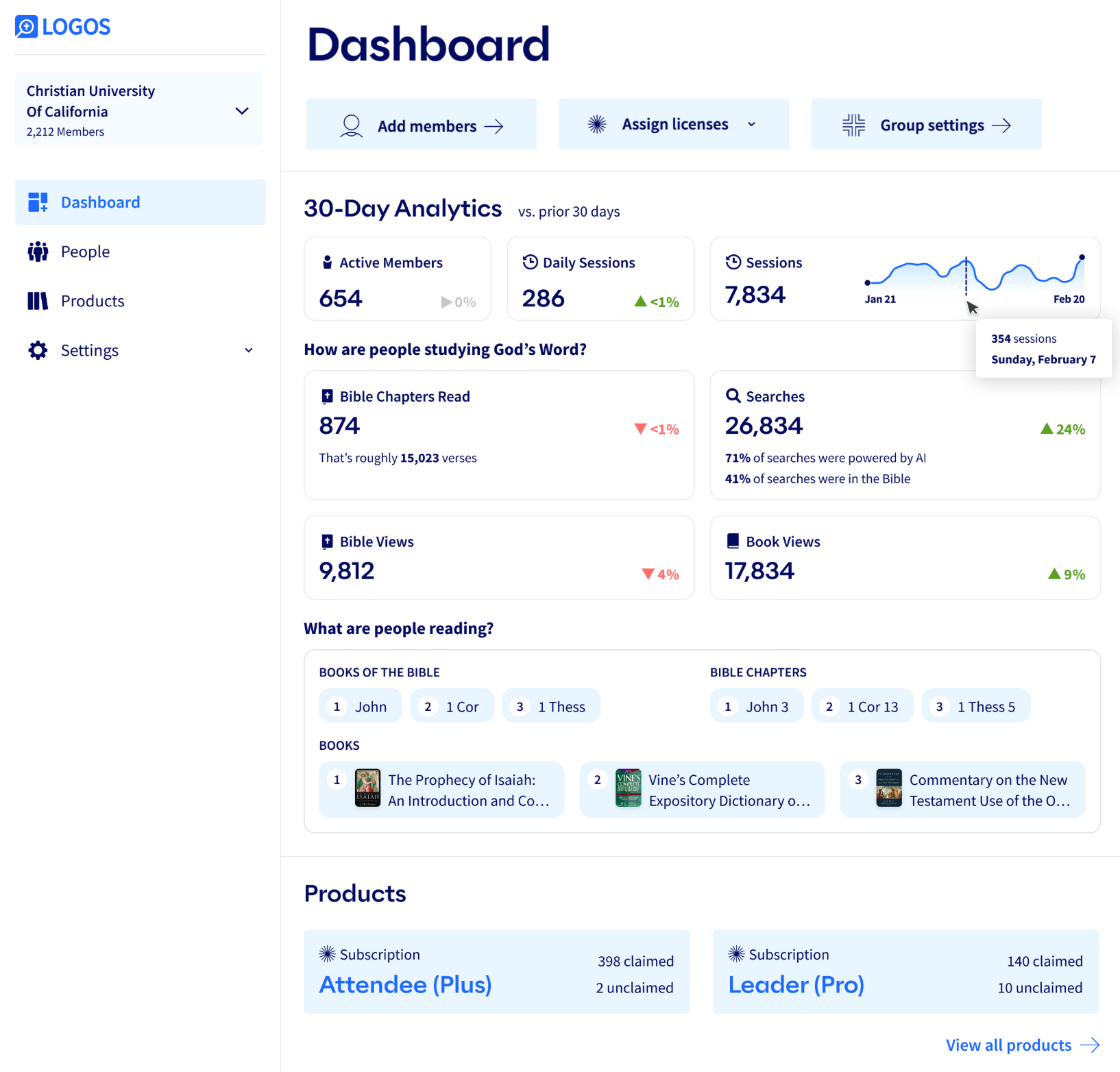Click the 354 sessions tooltip

(1043, 349)
